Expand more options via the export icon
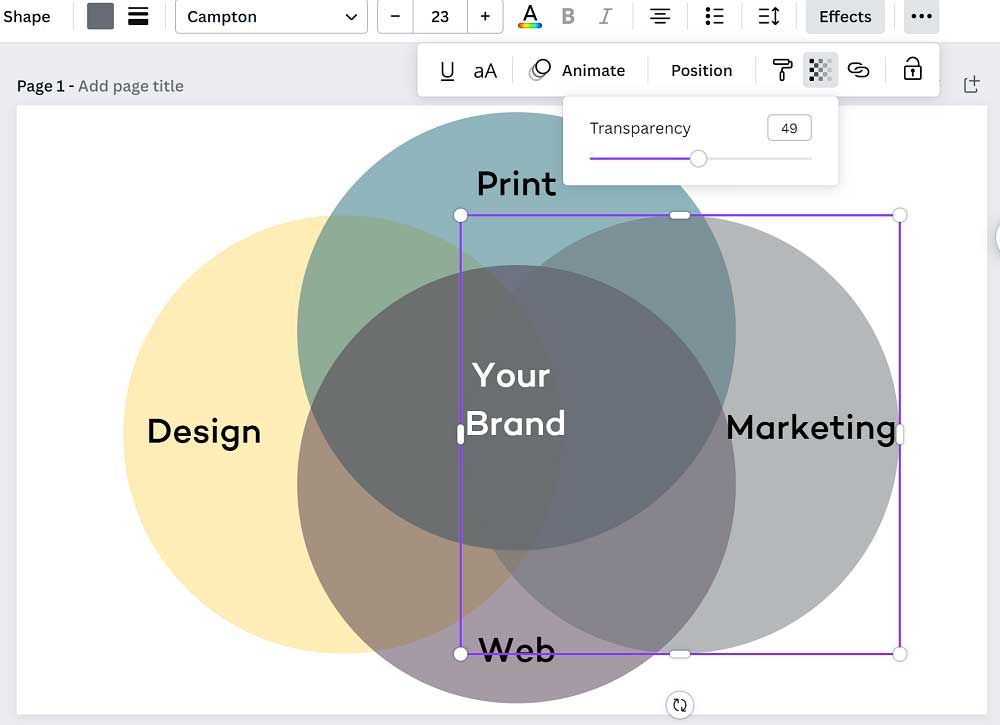1000x725 pixels. (x=971, y=85)
